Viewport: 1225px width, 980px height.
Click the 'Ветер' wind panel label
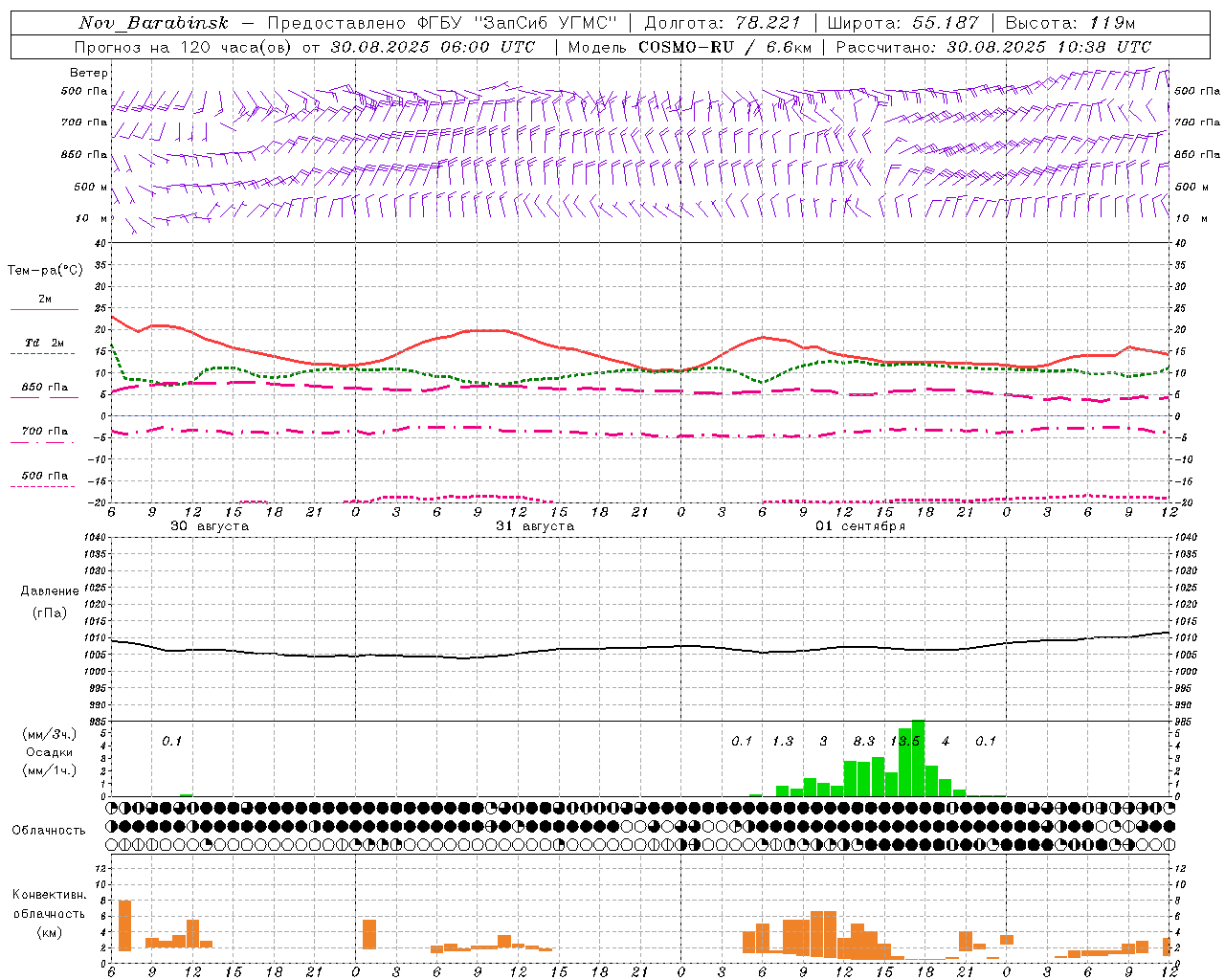point(88,73)
